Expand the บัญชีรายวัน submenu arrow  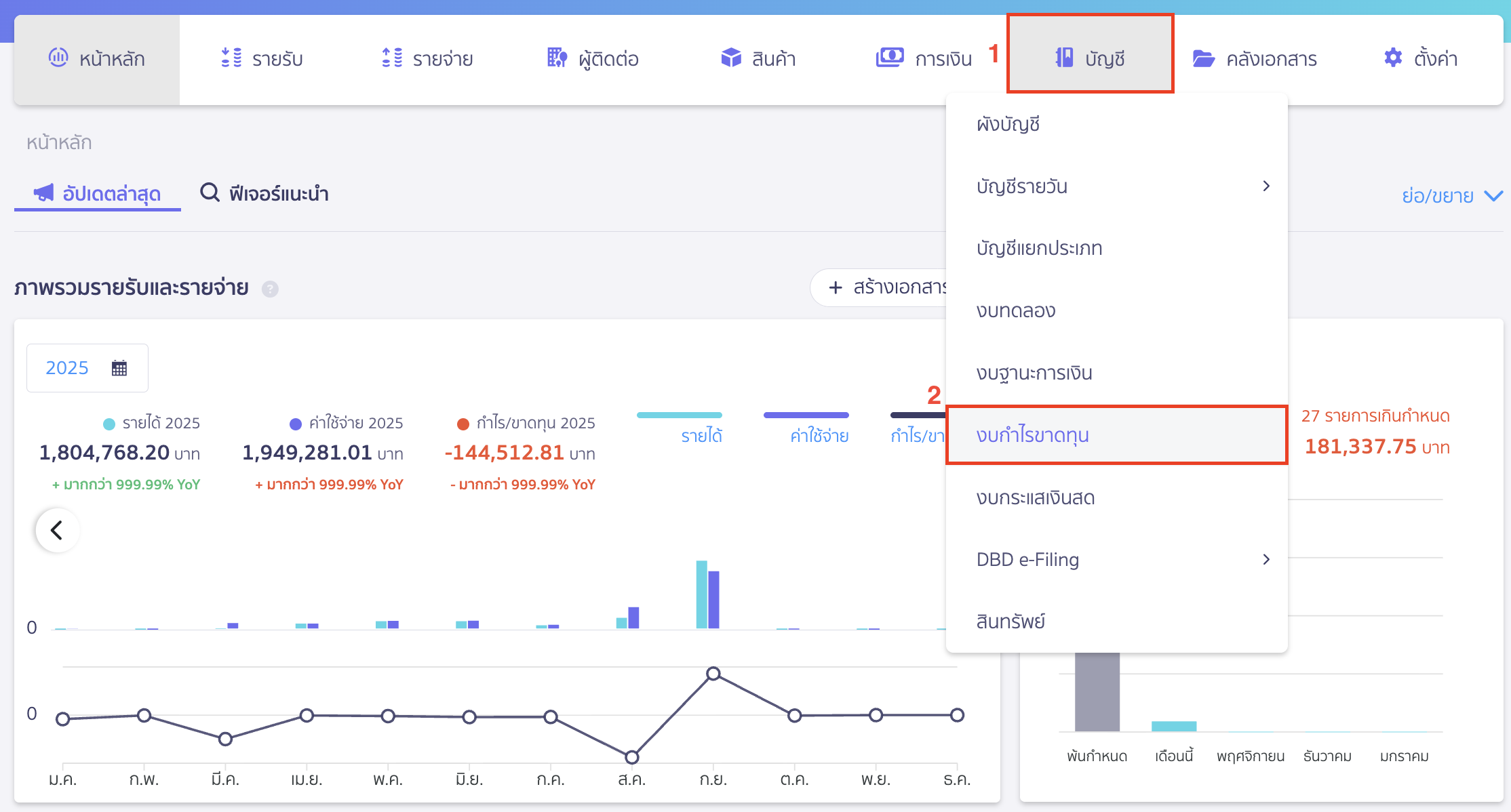click(x=1265, y=186)
